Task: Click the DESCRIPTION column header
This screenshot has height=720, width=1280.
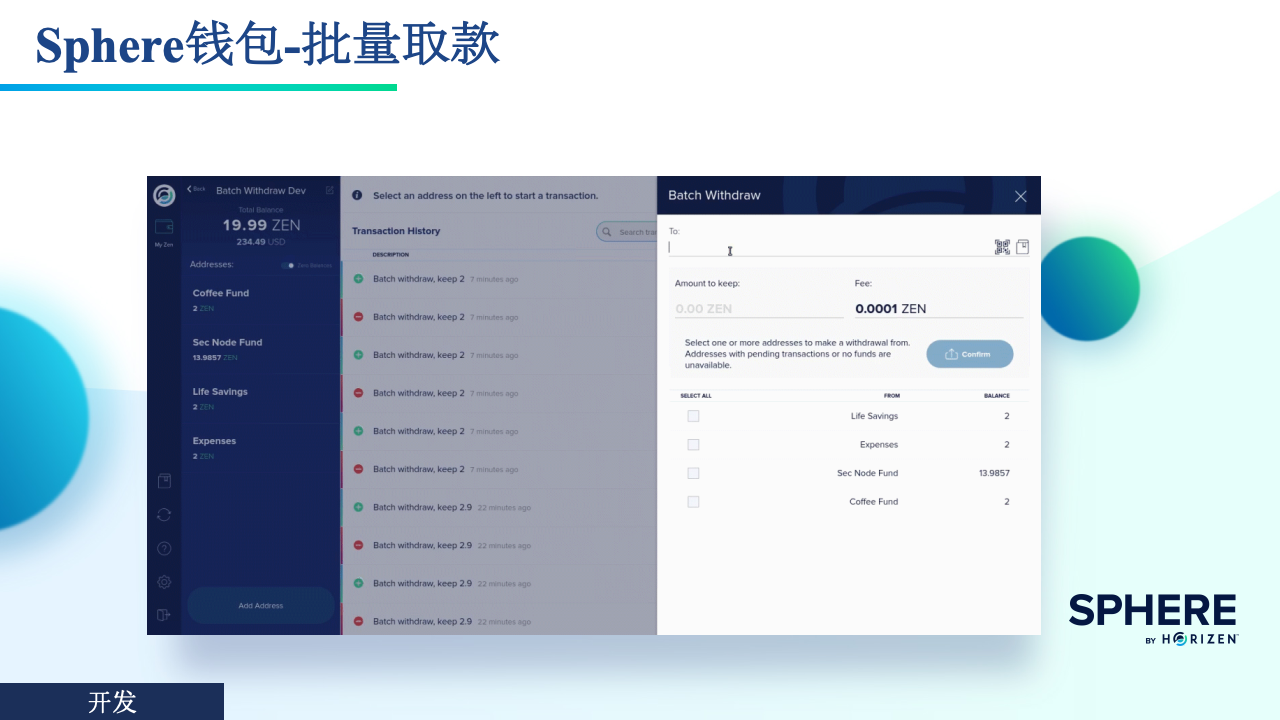Action: (391, 255)
